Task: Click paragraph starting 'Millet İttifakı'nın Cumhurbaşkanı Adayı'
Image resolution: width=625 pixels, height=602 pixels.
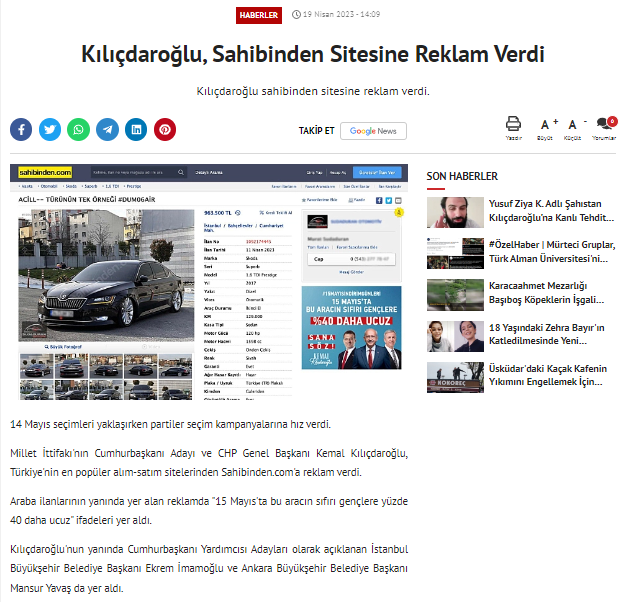Action: [x=209, y=463]
